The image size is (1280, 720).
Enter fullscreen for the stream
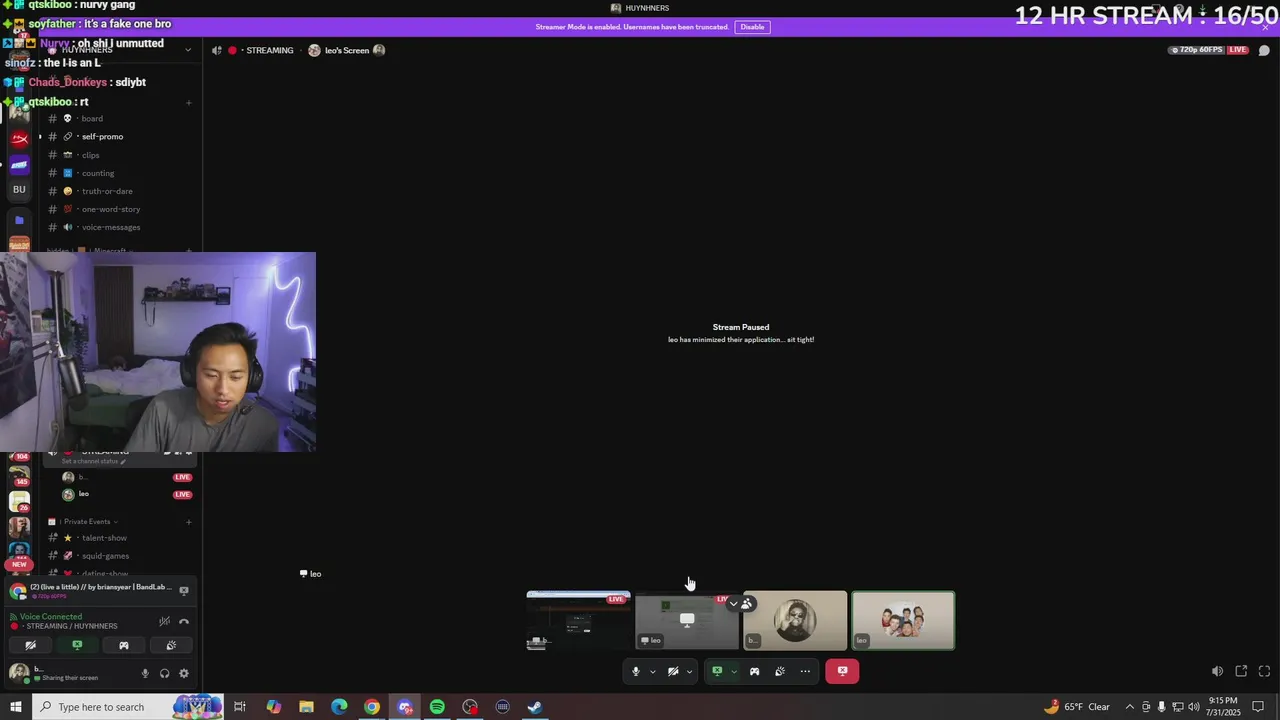(1264, 671)
